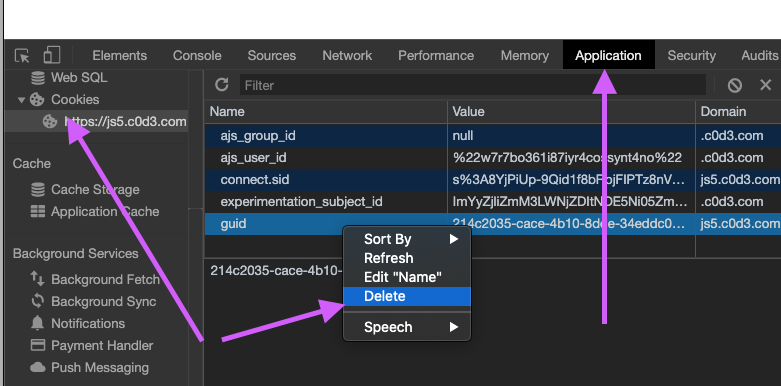Screen dimensions: 781x386
Task: Expand the Speech submenu
Action: point(407,327)
